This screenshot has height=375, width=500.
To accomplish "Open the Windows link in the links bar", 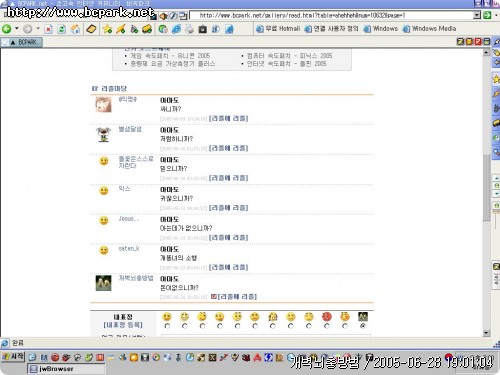I will [x=381, y=29].
